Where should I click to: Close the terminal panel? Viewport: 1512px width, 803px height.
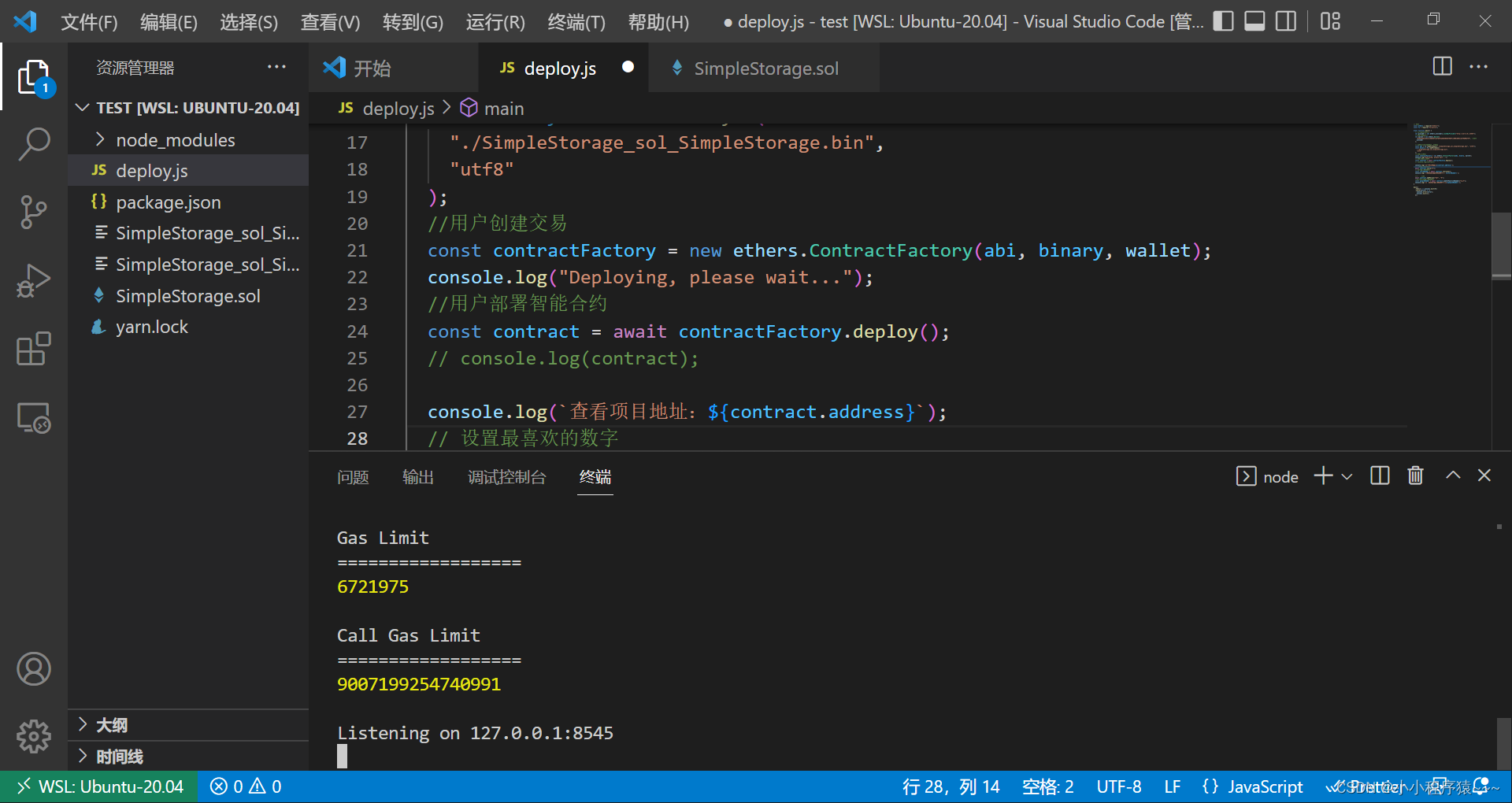pyautogui.click(x=1484, y=476)
